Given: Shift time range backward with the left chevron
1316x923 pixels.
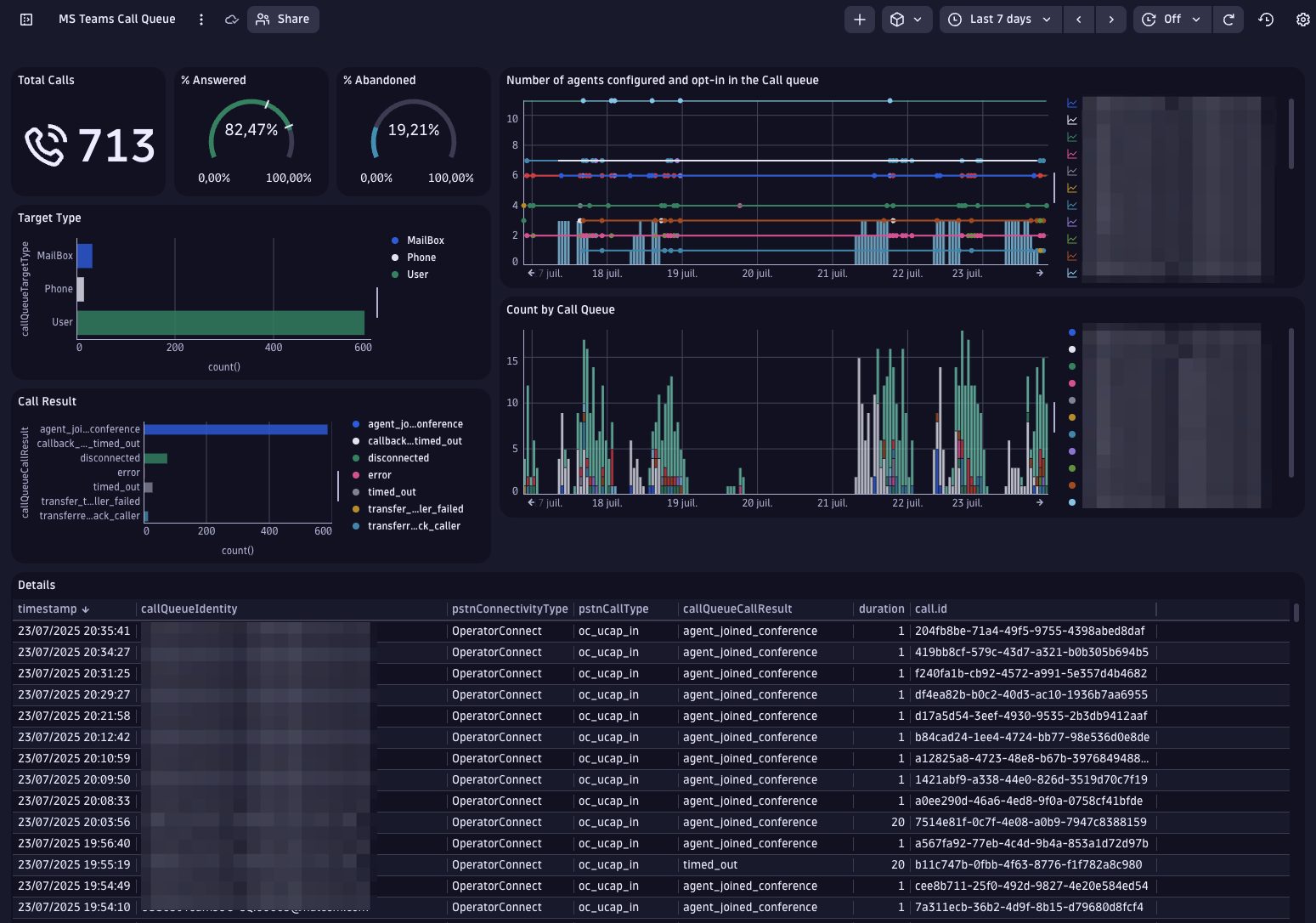Looking at the screenshot, I should [x=1079, y=19].
